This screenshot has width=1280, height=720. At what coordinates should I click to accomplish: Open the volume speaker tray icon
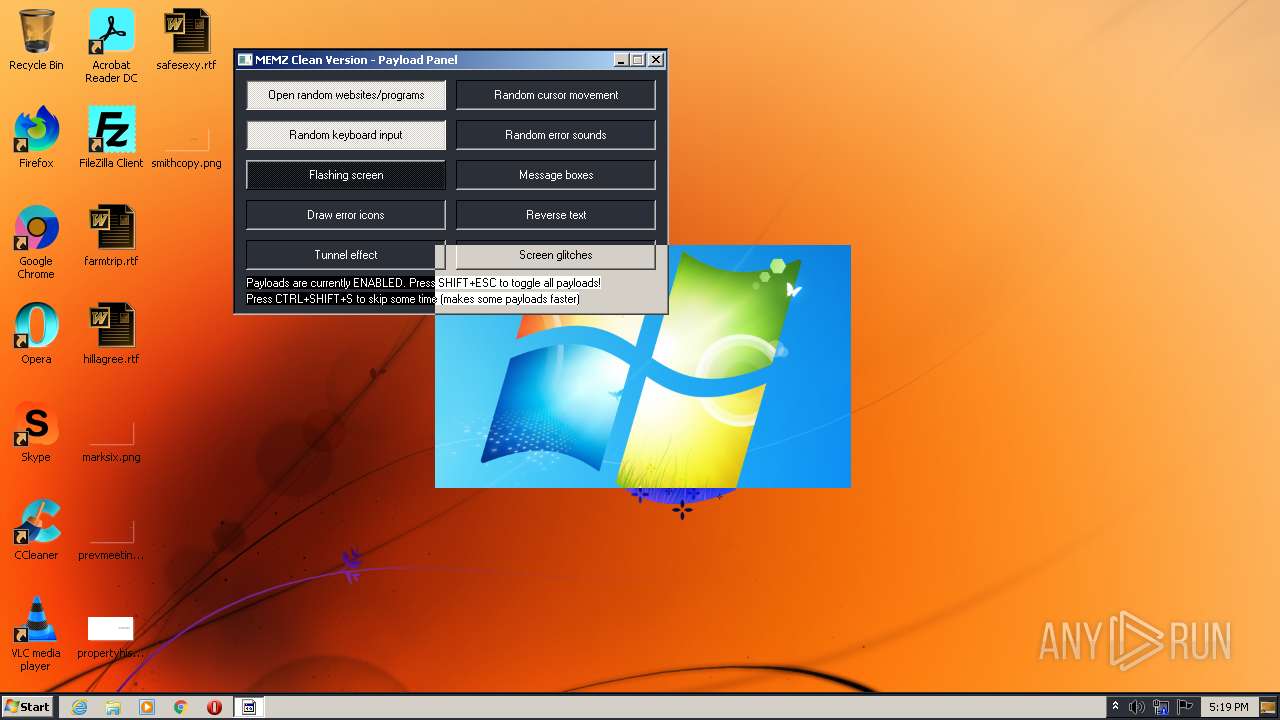1137,707
